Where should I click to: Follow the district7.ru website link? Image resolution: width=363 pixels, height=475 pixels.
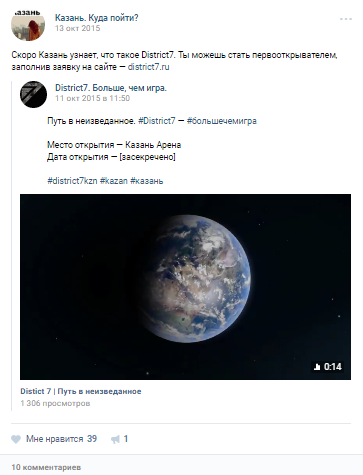[x=149, y=67]
